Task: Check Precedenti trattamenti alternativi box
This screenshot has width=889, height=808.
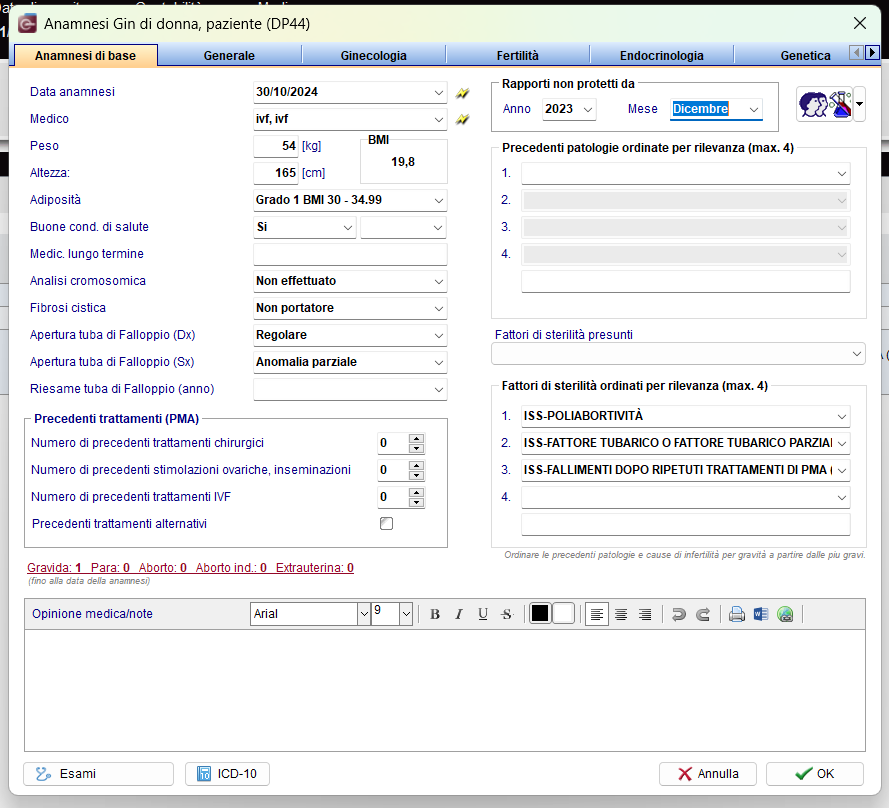Action: [387, 523]
